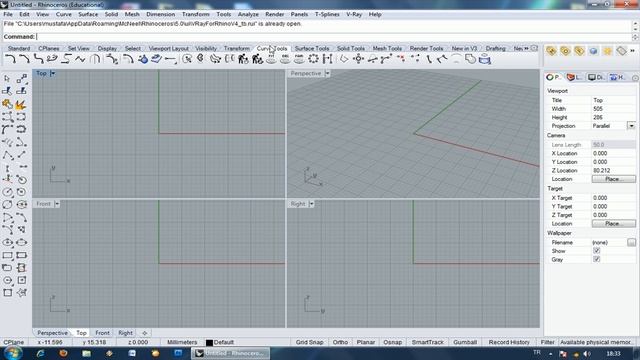Toggle Record History in status bar
The height and width of the screenshot is (360, 640).
[x=509, y=342]
